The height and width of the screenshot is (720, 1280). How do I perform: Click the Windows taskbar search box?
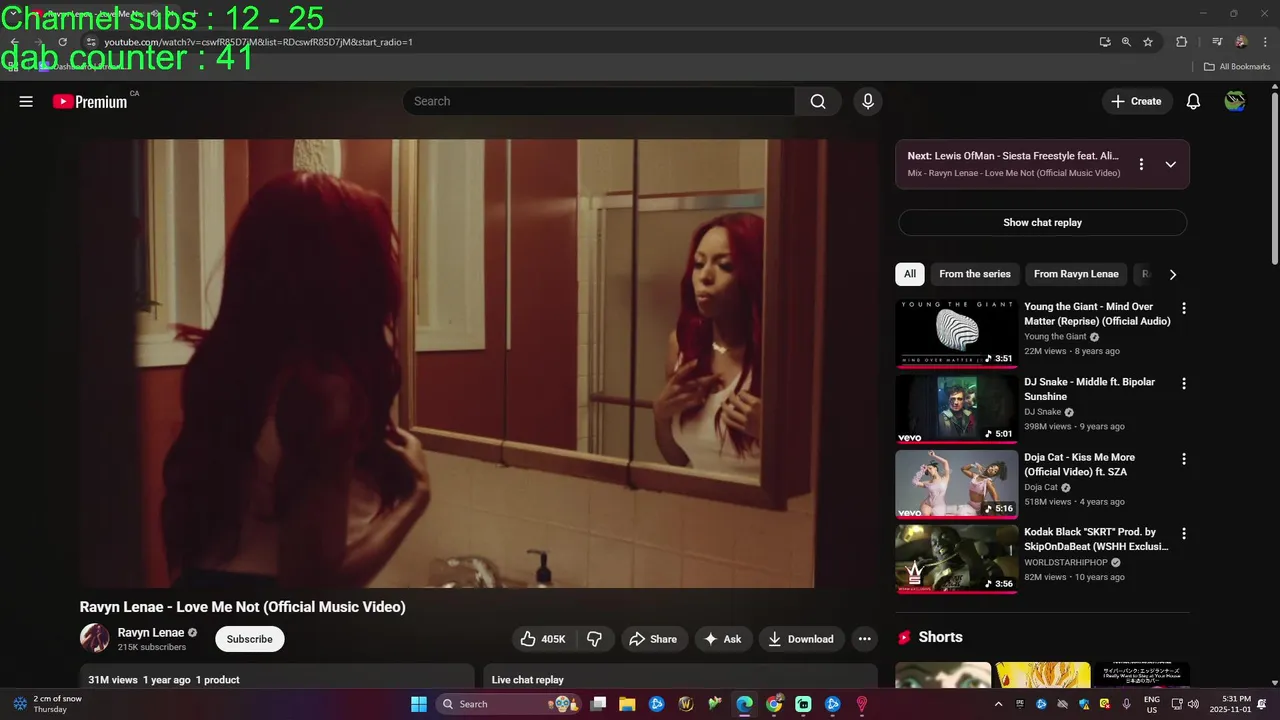tap(507, 704)
